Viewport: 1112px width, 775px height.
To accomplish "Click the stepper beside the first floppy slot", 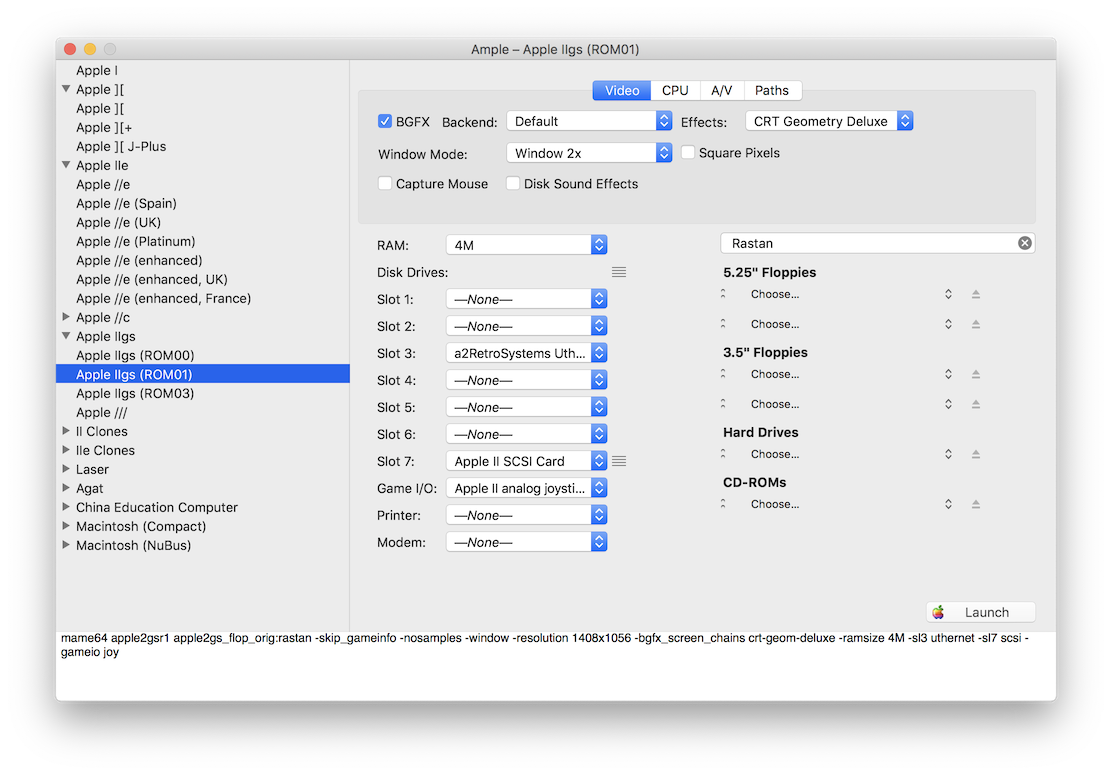I will pyautogui.click(x=948, y=294).
